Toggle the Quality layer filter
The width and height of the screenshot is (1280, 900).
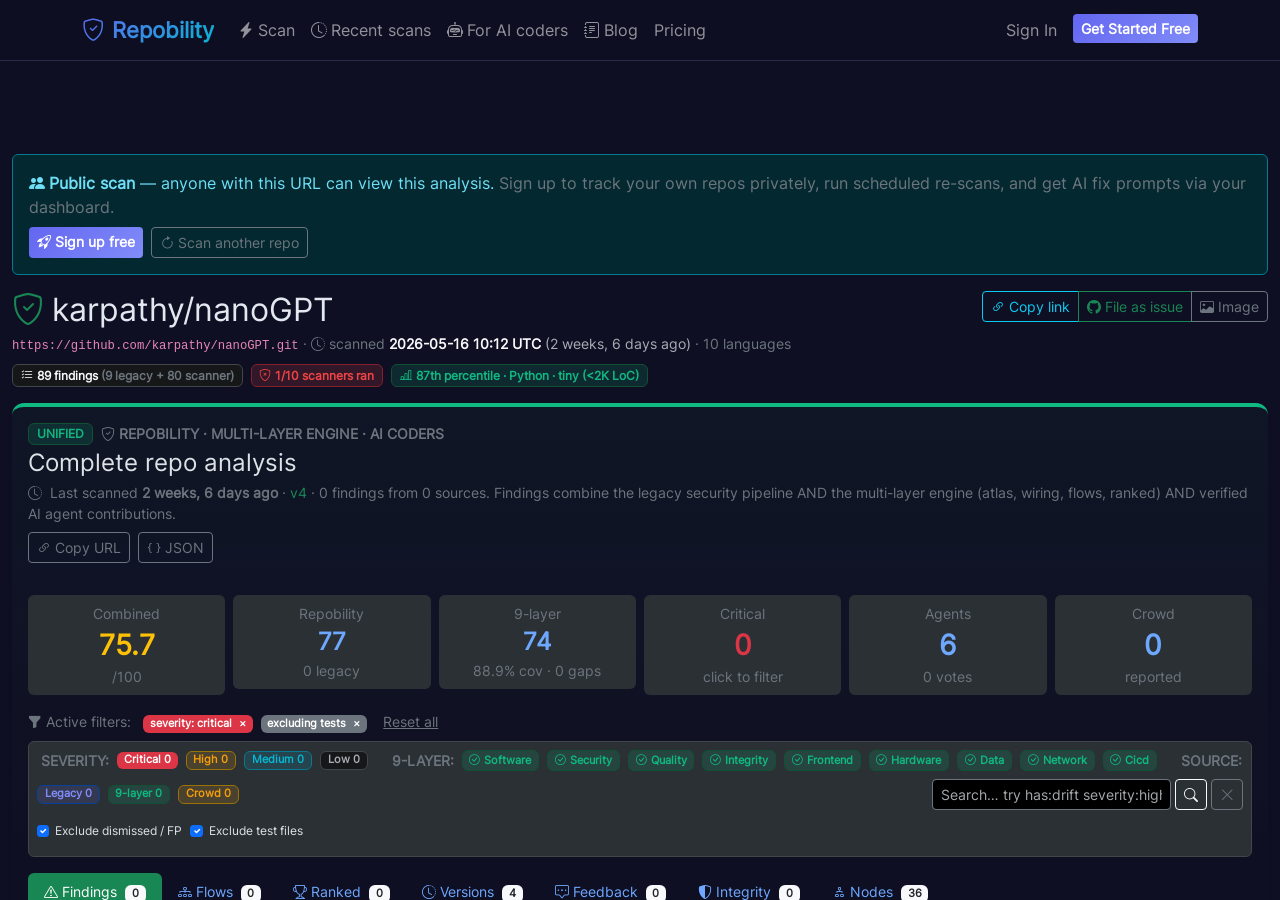click(x=661, y=760)
